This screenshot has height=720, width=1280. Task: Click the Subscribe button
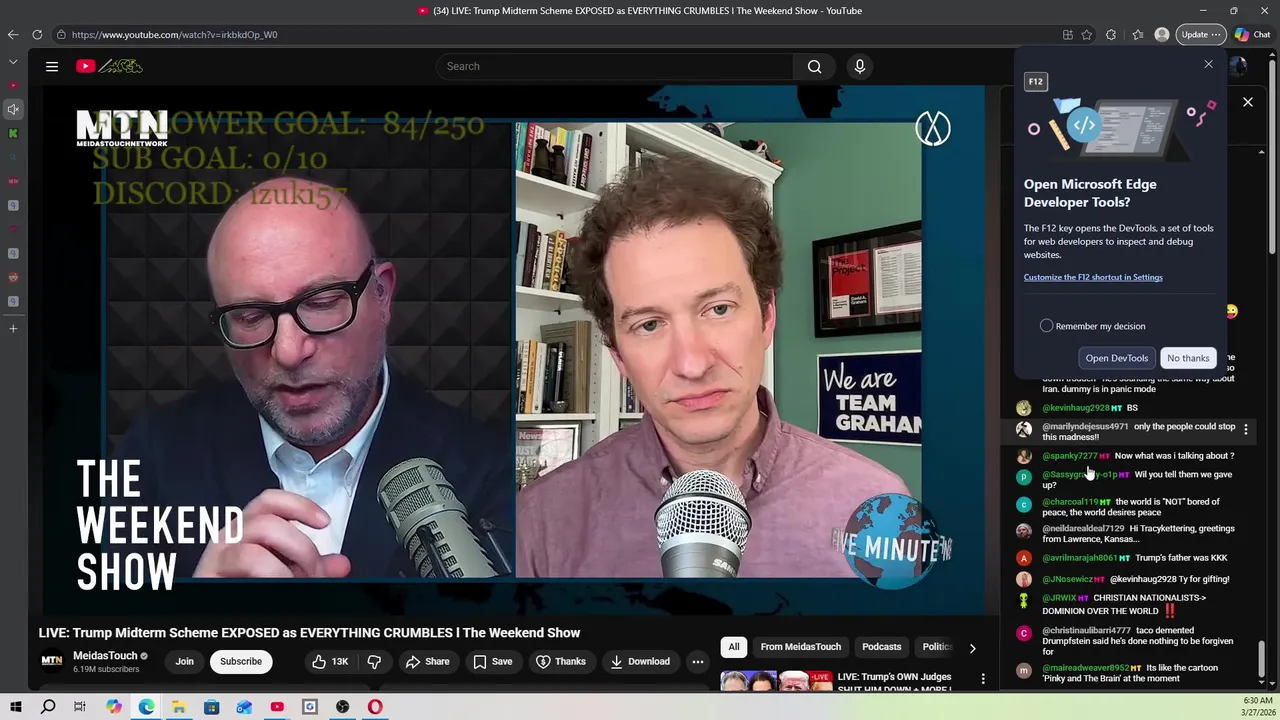tap(241, 661)
